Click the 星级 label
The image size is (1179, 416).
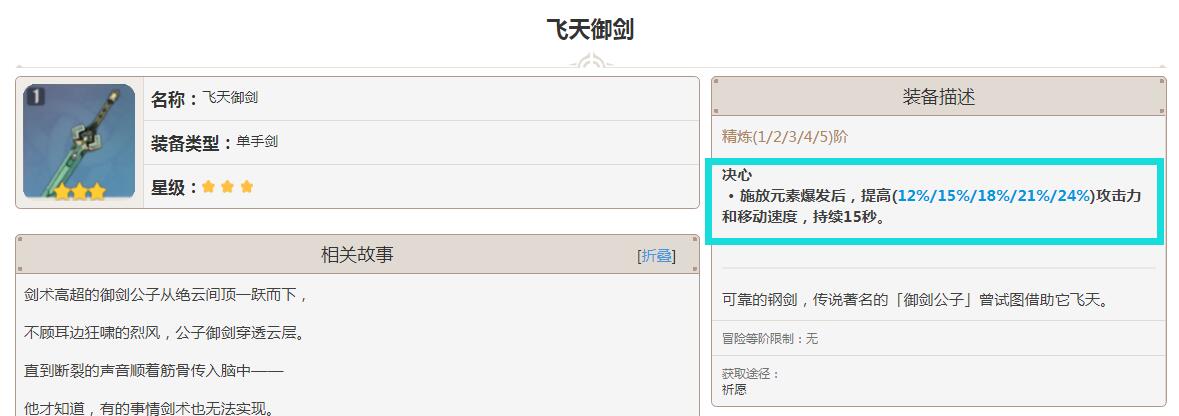tap(174, 187)
